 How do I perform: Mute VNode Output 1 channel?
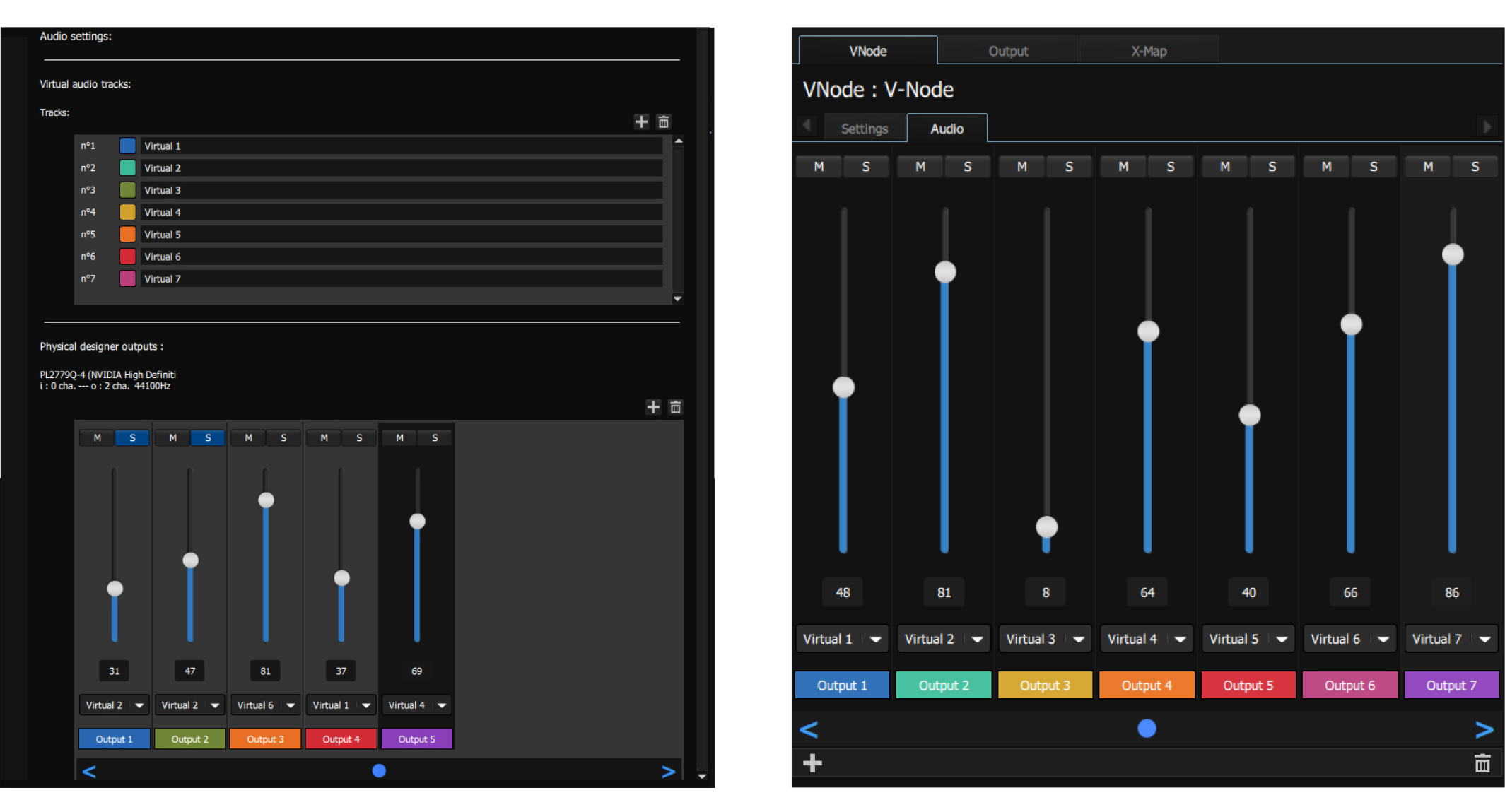(x=819, y=167)
